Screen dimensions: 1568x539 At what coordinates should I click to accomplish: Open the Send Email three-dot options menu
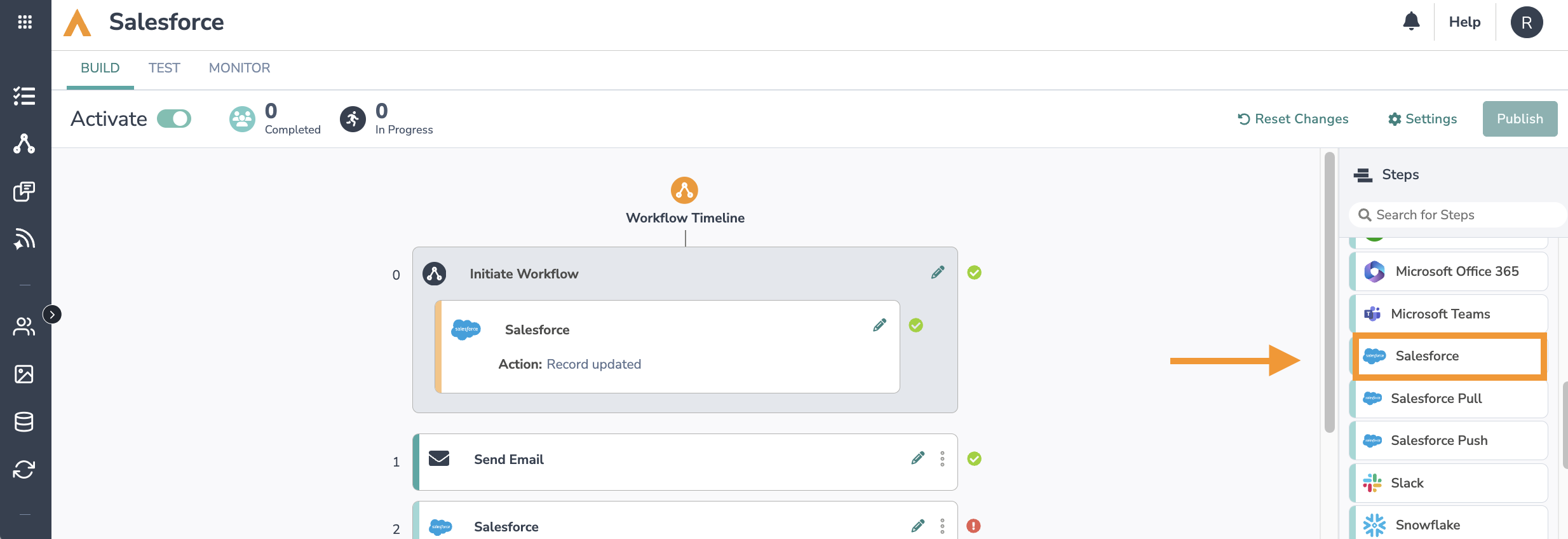[942, 459]
